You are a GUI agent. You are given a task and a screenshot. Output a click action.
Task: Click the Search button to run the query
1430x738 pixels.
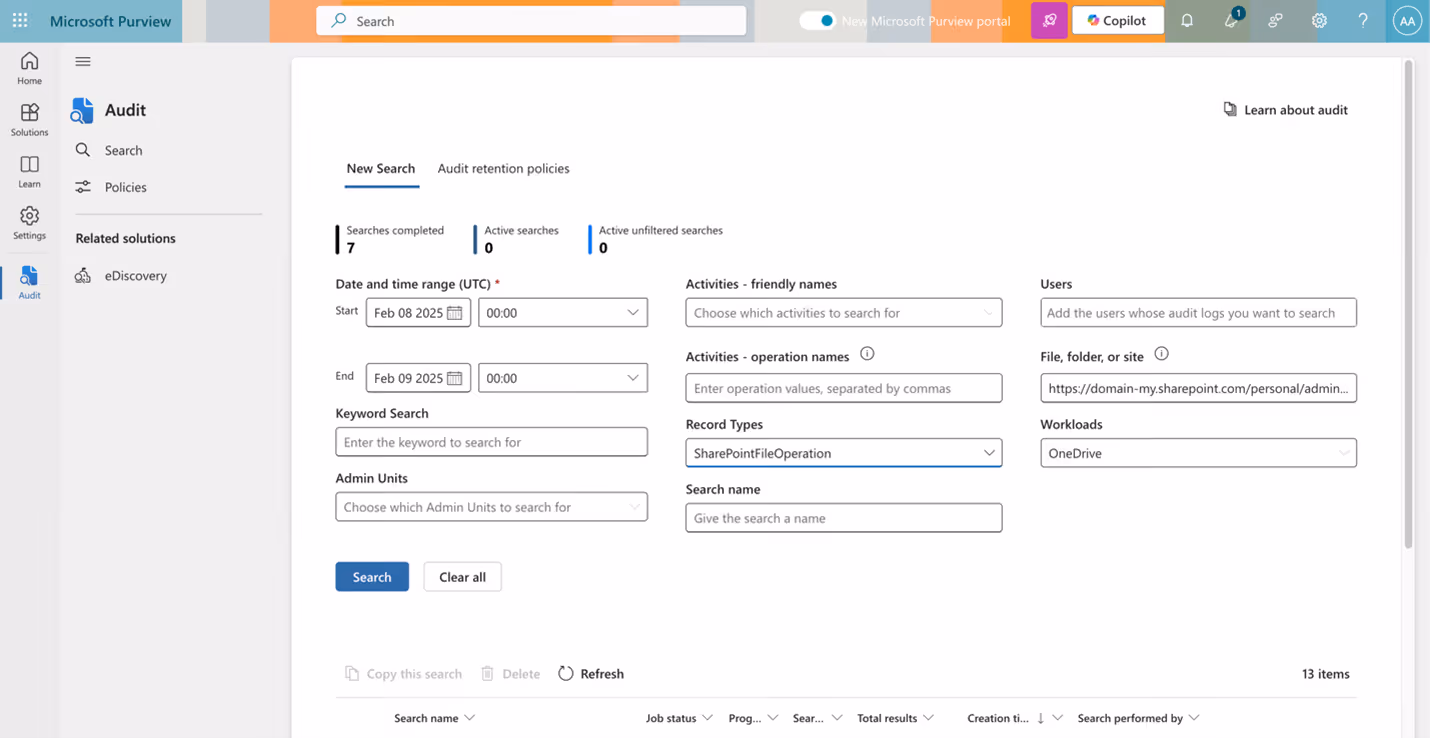(372, 576)
